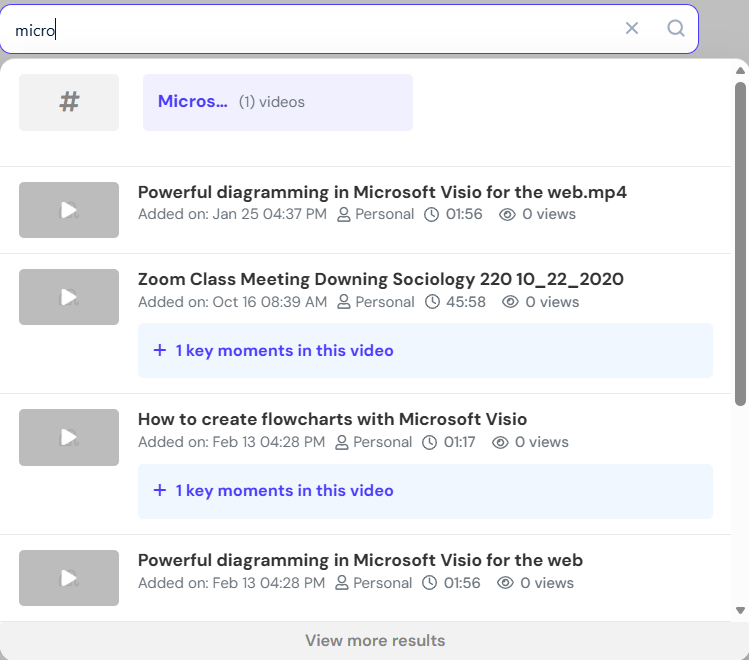Expand key moments under Zoom Class Meeting video

tap(425, 351)
